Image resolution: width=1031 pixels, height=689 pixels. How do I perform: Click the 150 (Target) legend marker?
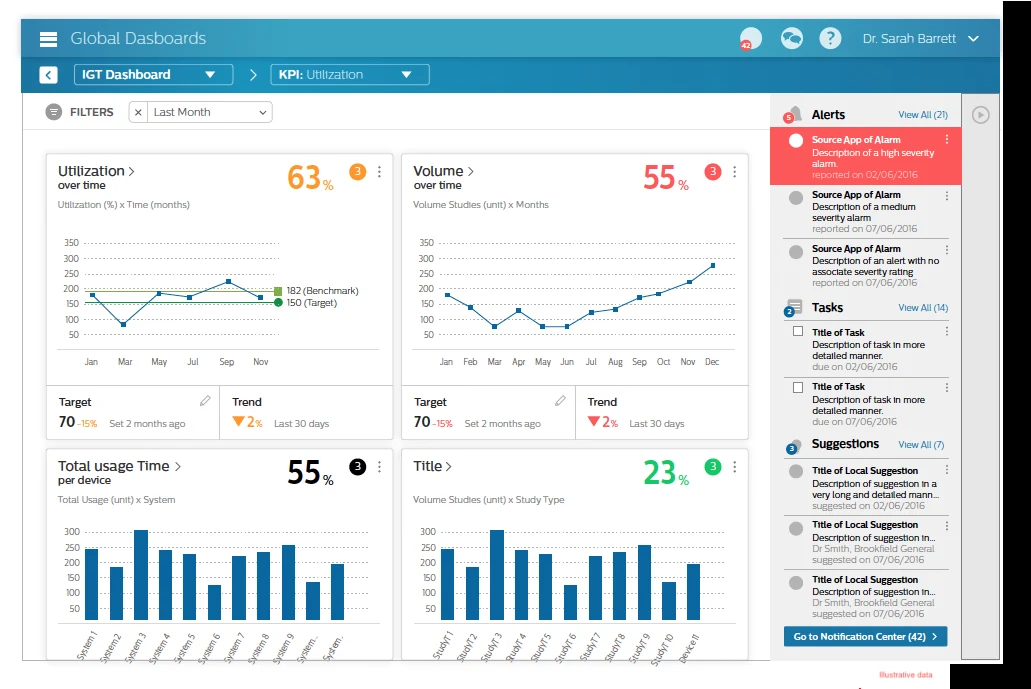[278, 302]
